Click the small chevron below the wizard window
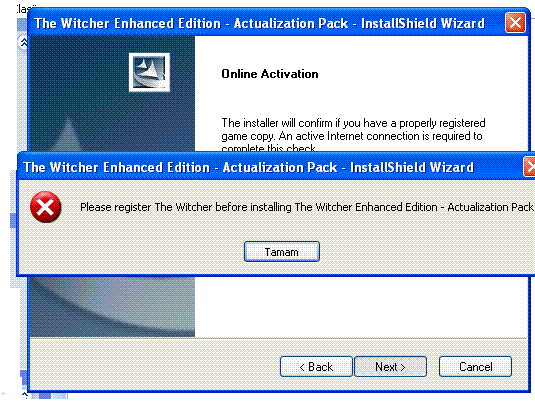Screen dimensions: 535x401 (x=25, y=396)
